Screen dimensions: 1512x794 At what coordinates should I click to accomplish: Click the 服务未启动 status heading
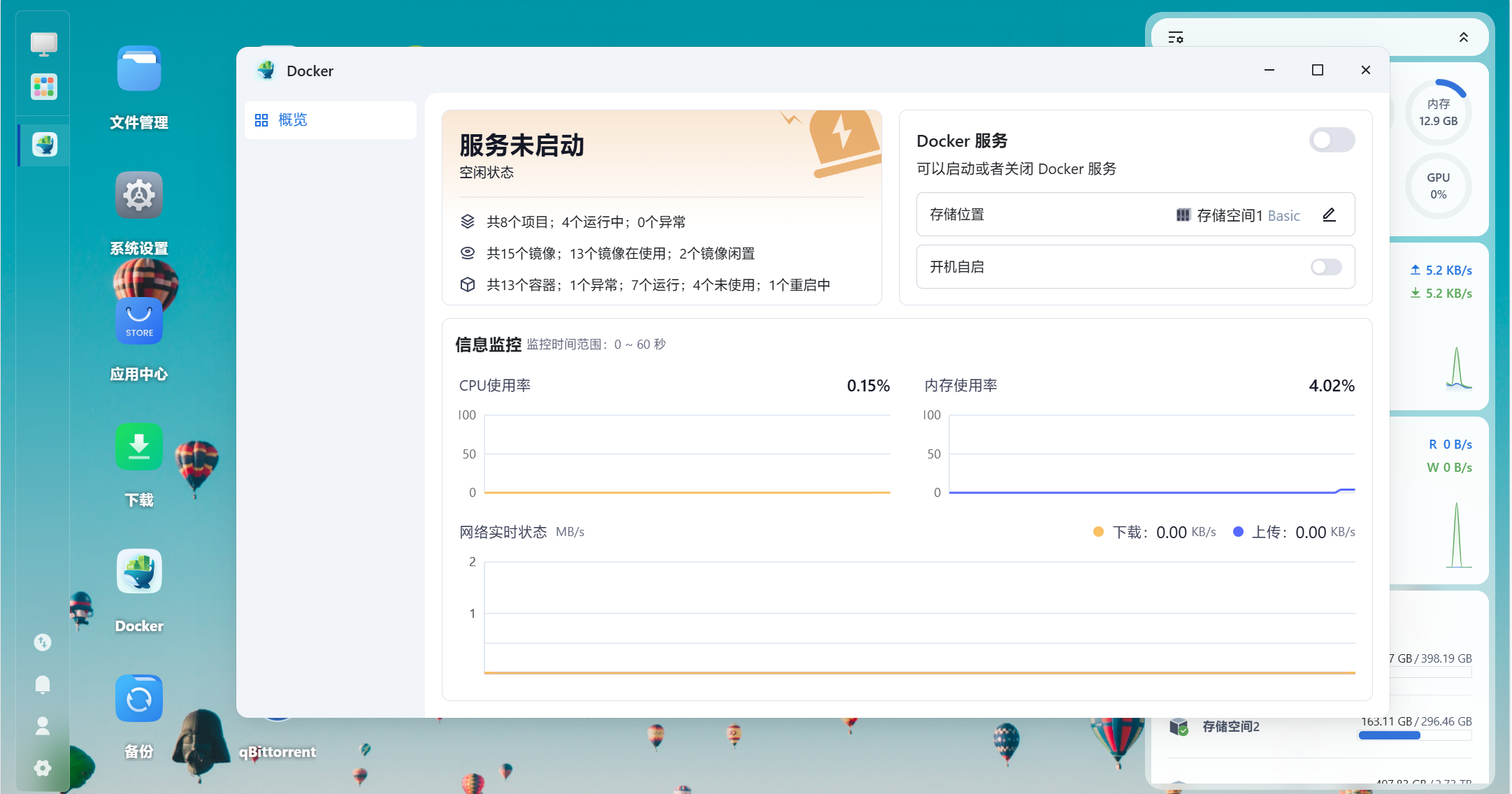click(x=521, y=145)
